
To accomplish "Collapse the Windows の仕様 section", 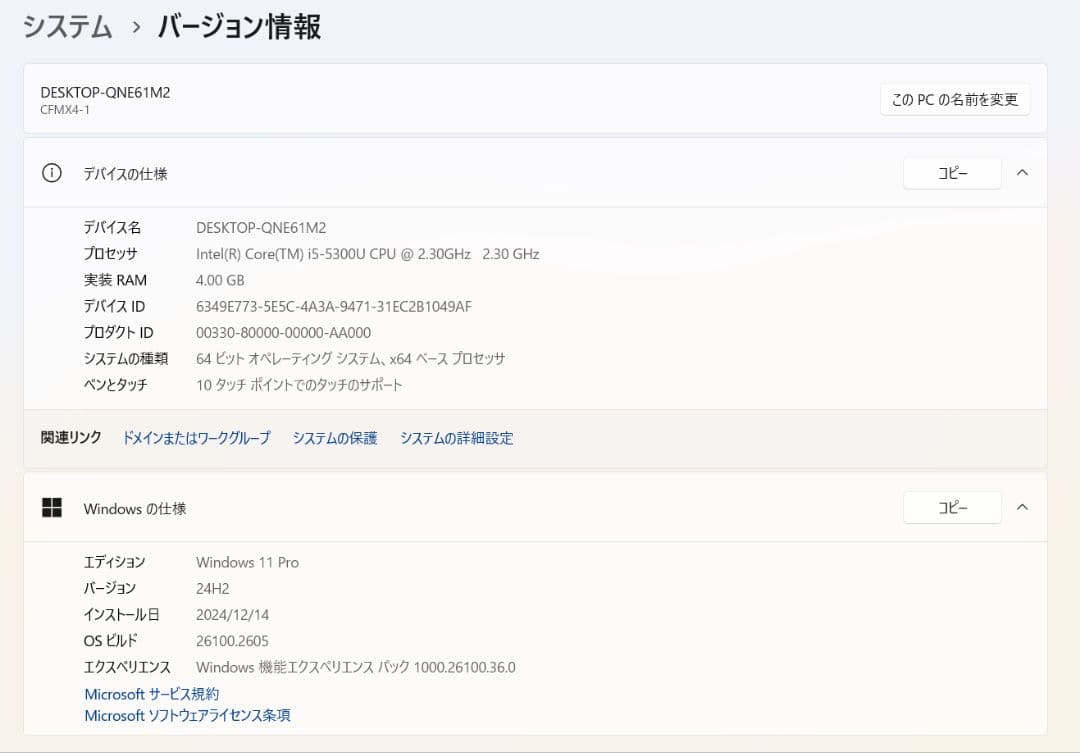I will (x=1022, y=507).
